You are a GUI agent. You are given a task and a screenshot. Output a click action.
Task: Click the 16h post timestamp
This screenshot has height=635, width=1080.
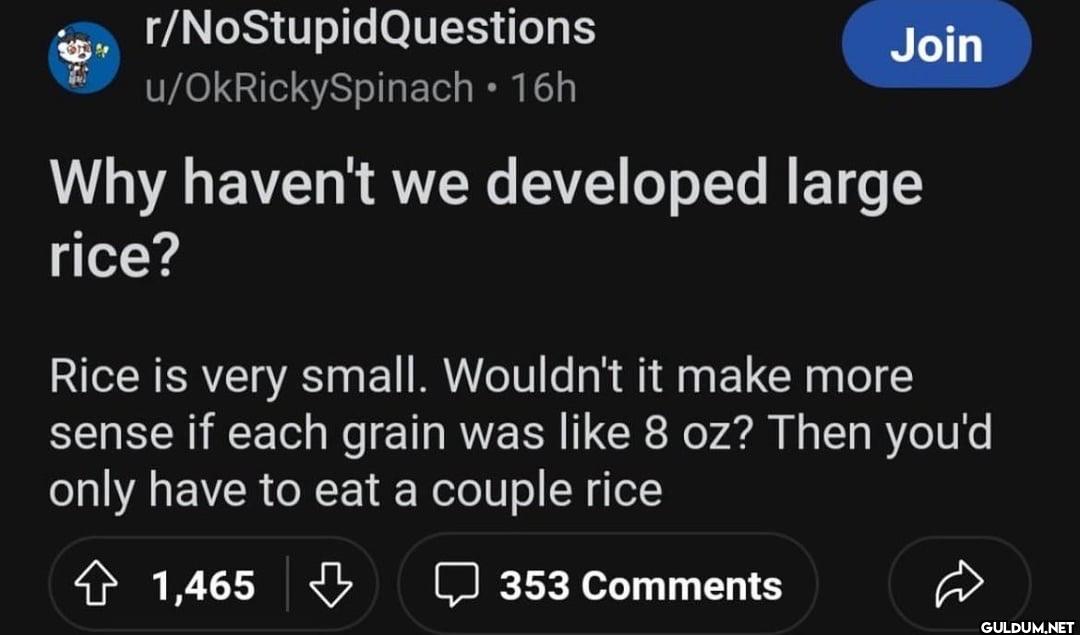tap(543, 89)
